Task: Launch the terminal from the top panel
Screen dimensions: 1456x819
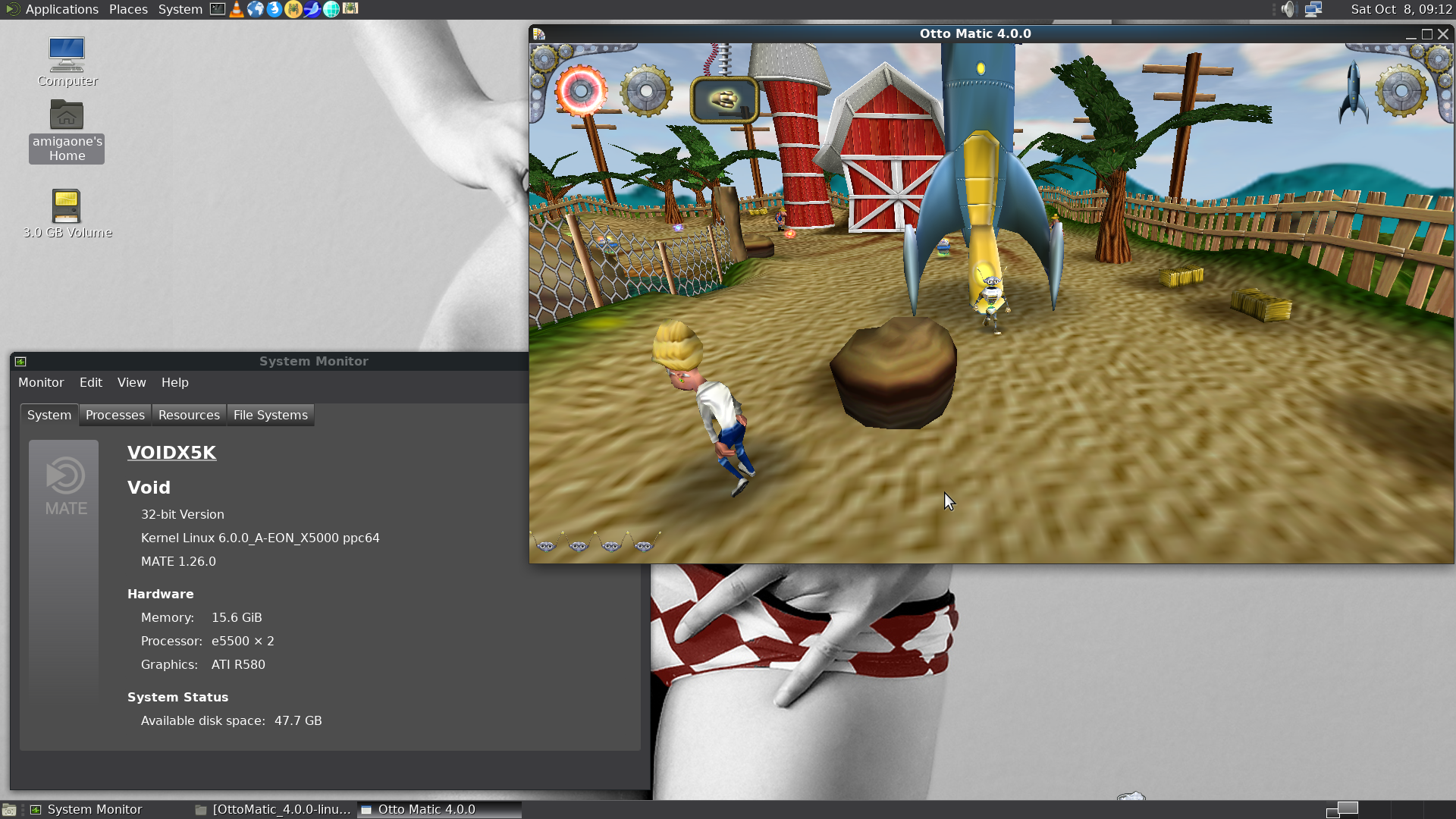Action: pyautogui.click(x=218, y=9)
